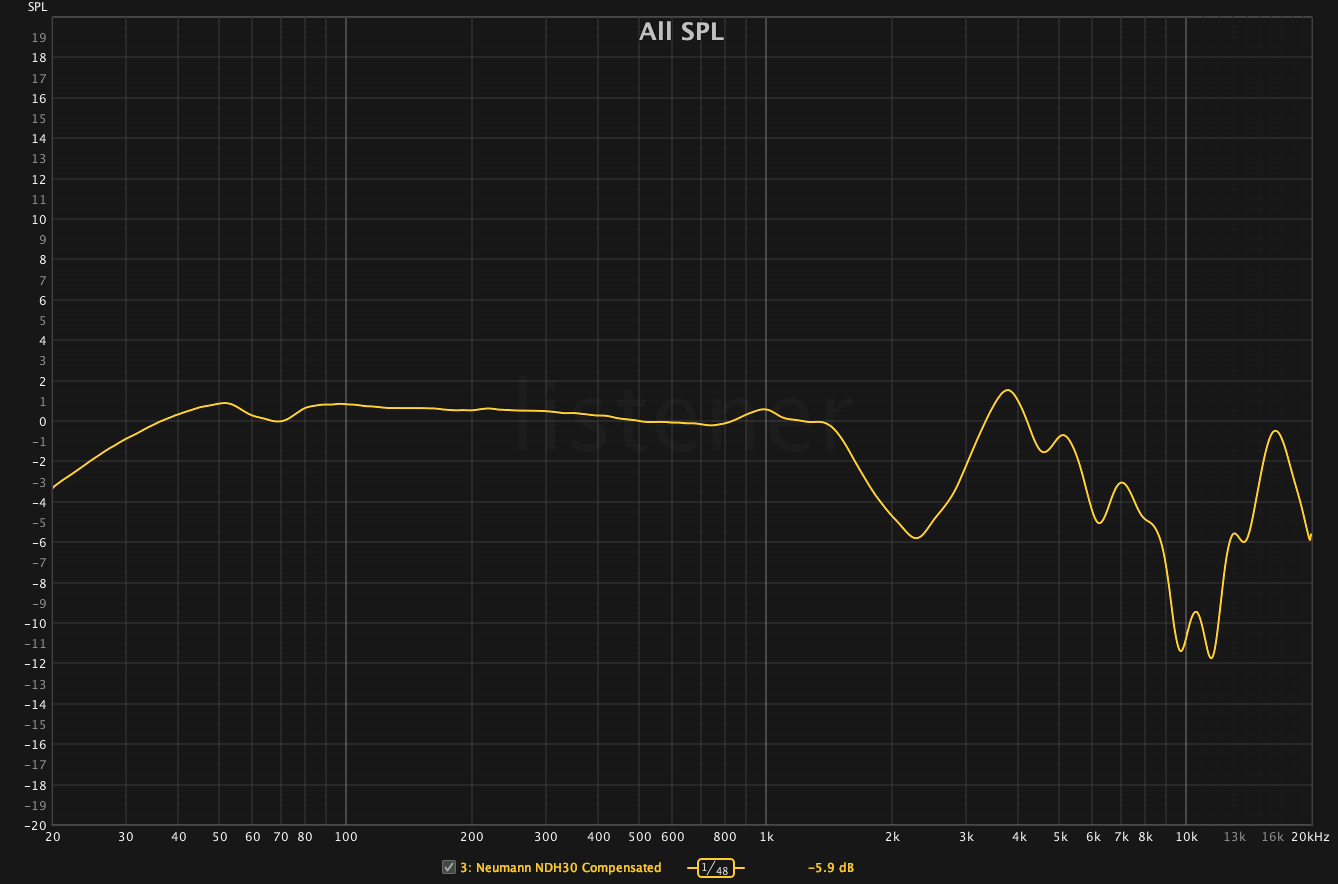1338x884 pixels.
Task: Click the 1/48 smoothing indicator icon
Action: coord(715,868)
